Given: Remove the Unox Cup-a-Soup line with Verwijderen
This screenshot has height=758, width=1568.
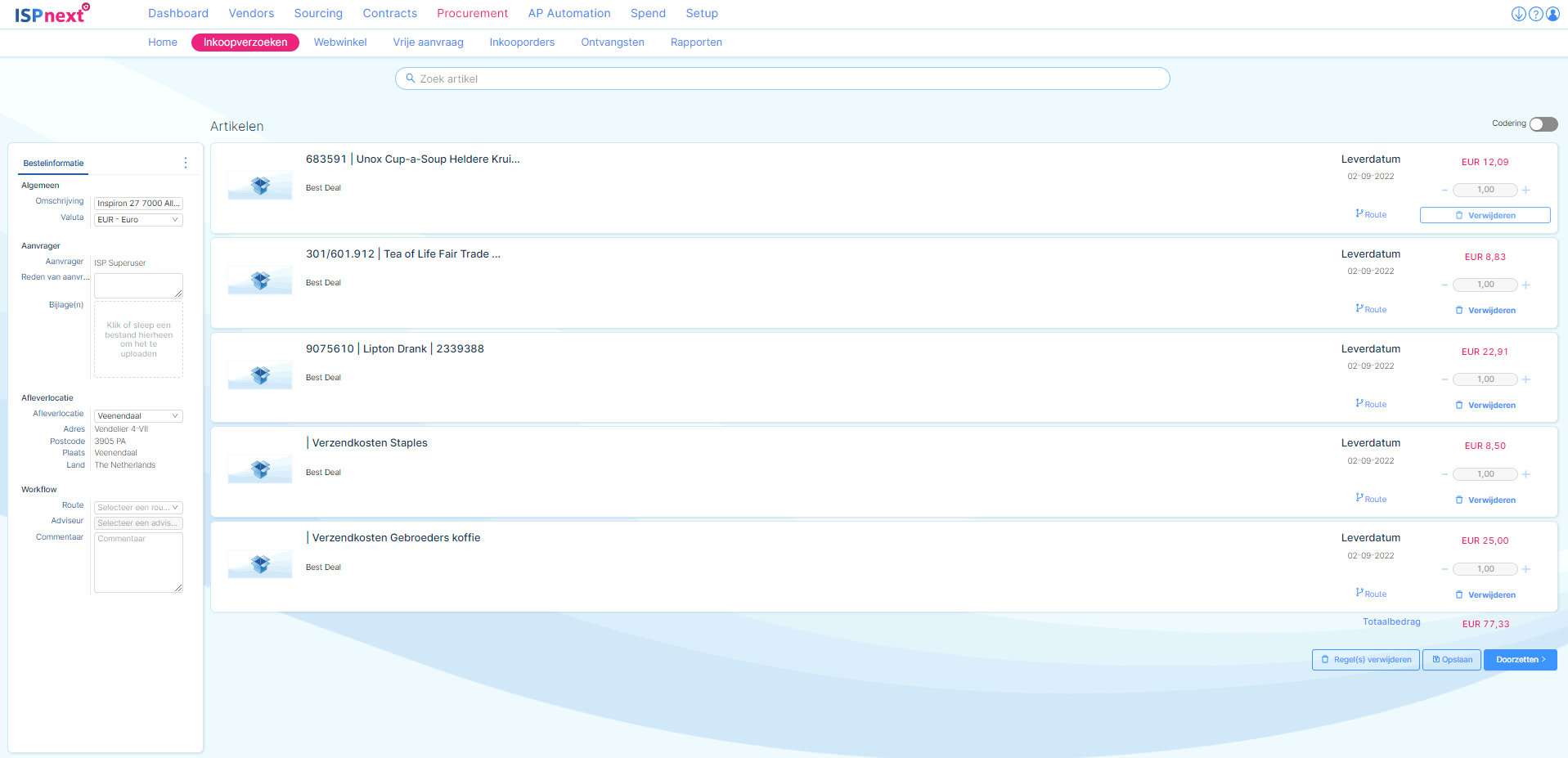Looking at the screenshot, I should (1485, 215).
